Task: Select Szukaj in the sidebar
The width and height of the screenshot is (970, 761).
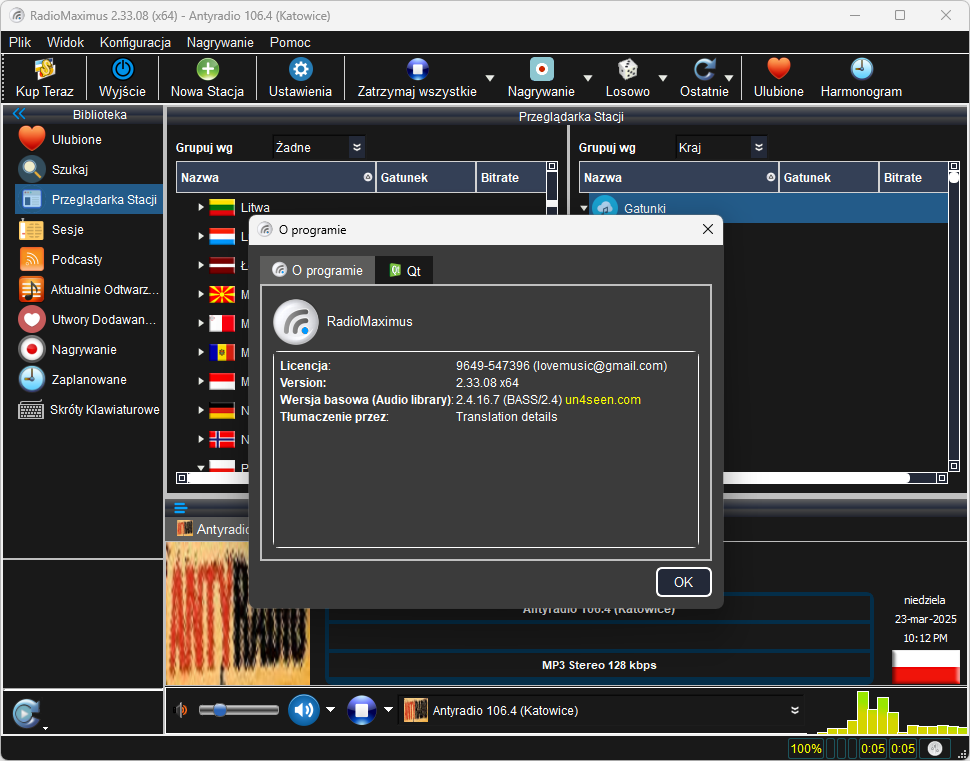Action: [x=90, y=170]
